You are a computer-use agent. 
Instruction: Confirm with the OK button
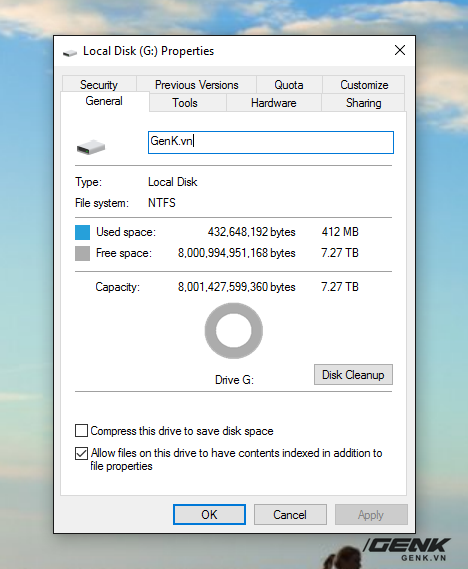pyautogui.click(x=209, y=514)
